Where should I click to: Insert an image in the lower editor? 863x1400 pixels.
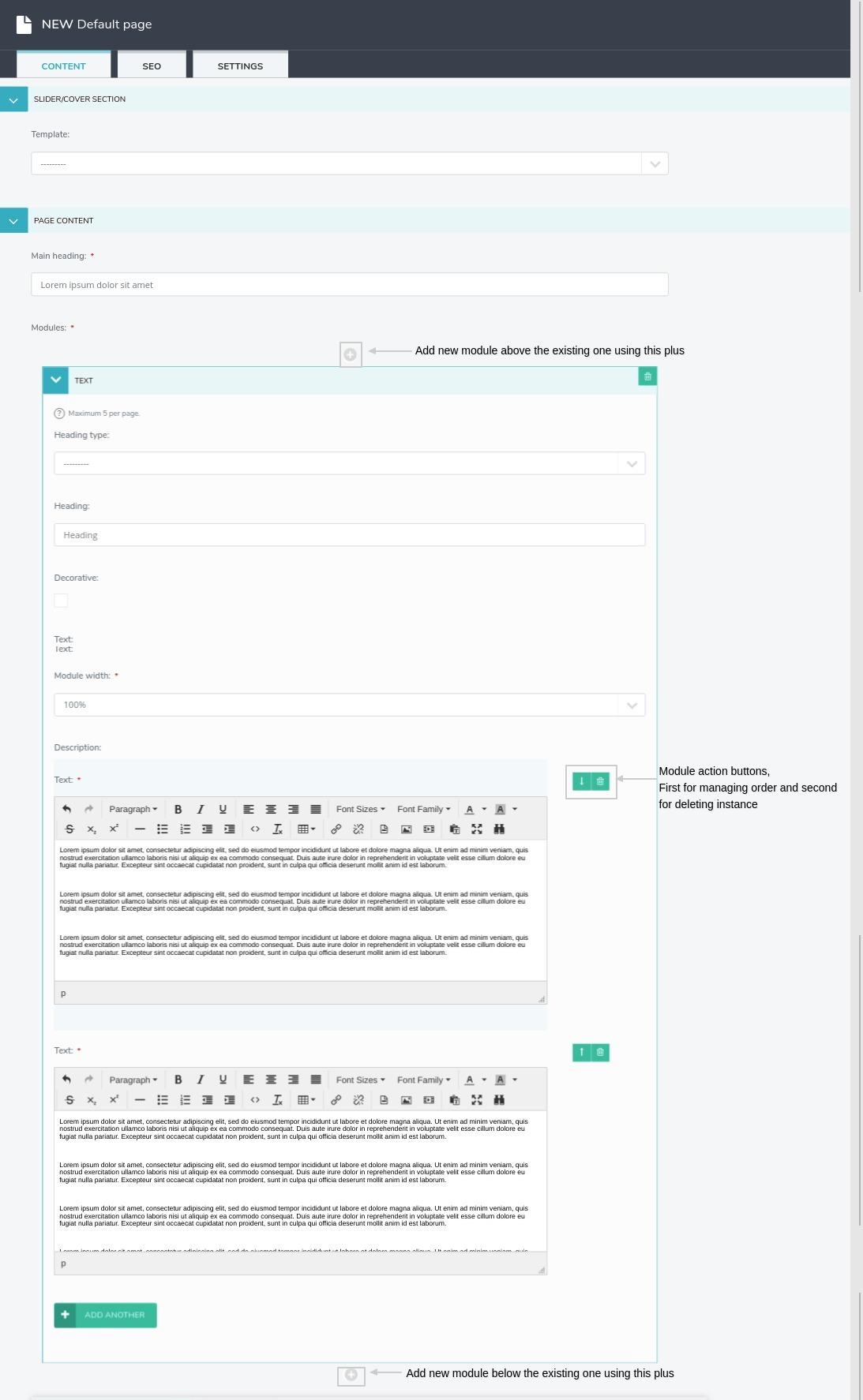(407, 1099)
